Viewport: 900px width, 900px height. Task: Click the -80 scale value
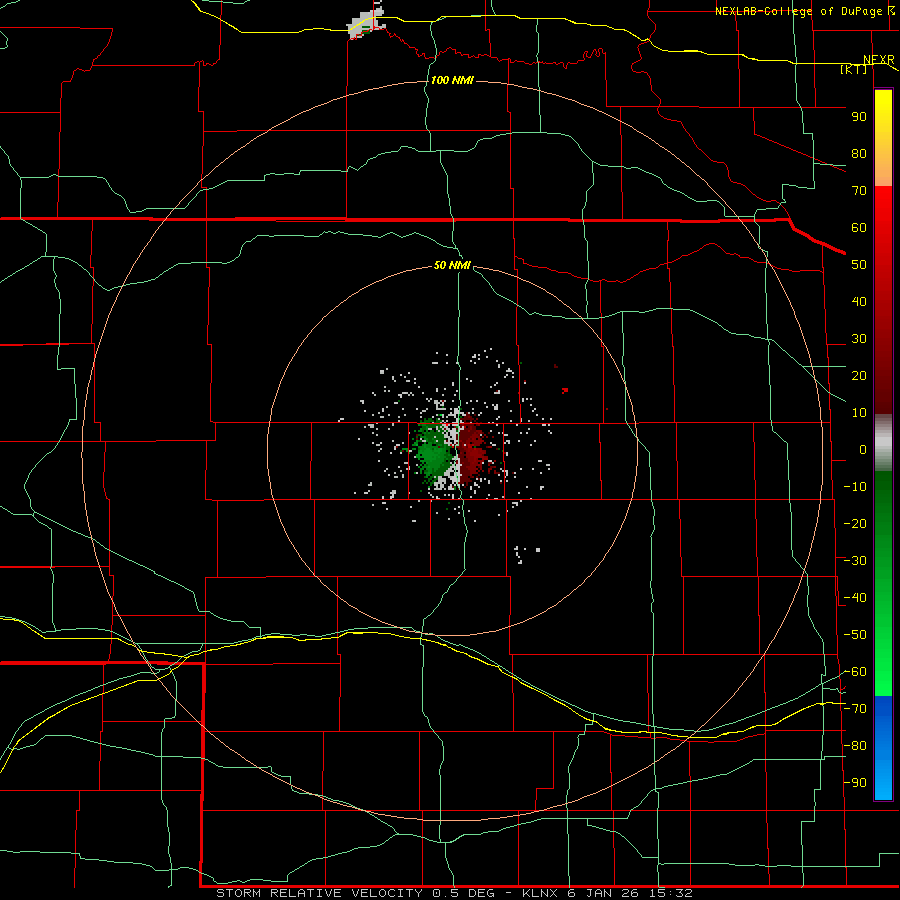(855, 746)
